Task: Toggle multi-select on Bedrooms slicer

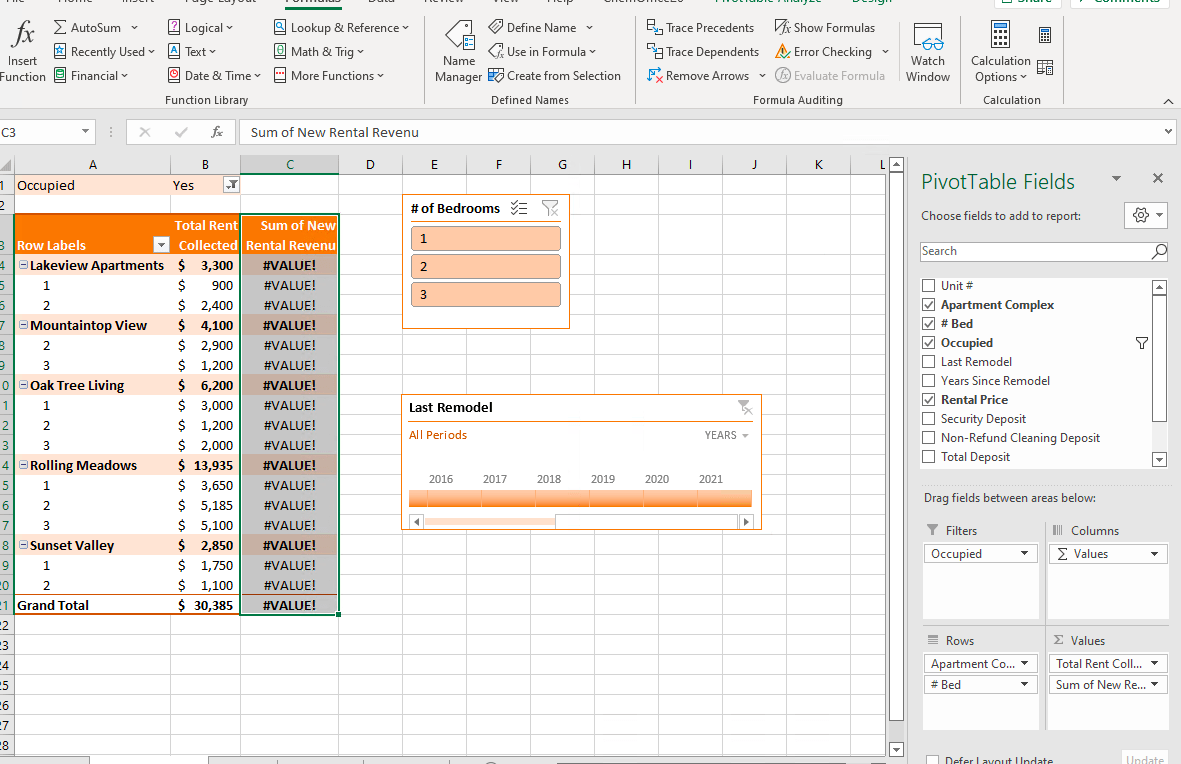Action: point(519,209)
